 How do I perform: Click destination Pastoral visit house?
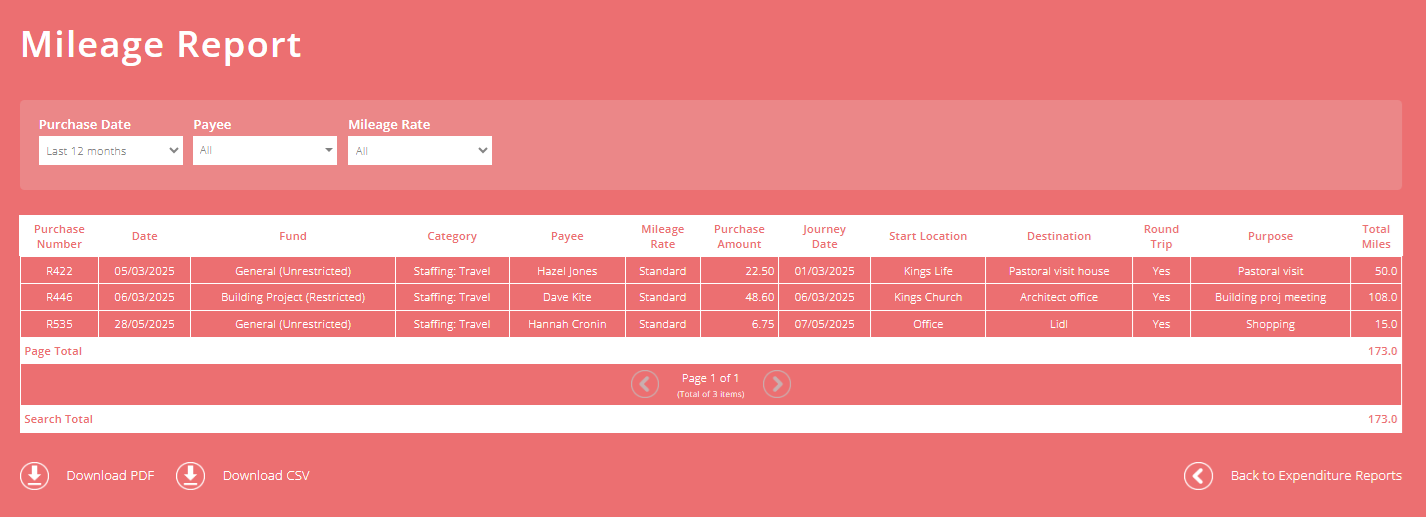[x=1059, y=271]
